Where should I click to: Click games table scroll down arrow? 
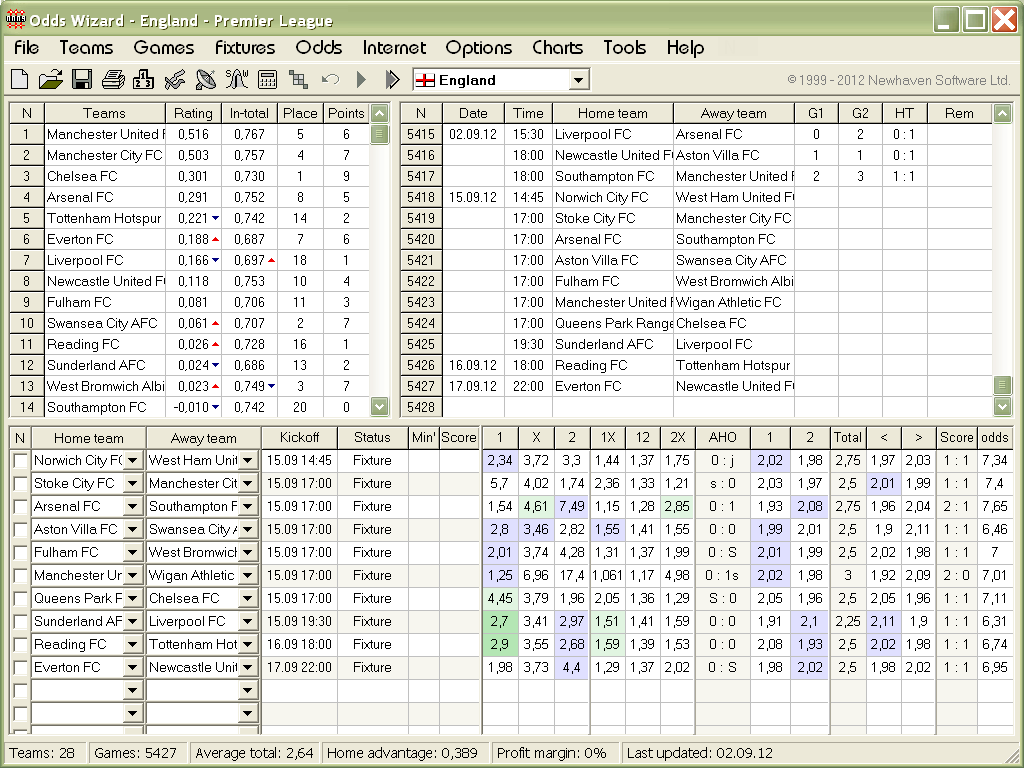[x=1002, y=406]
